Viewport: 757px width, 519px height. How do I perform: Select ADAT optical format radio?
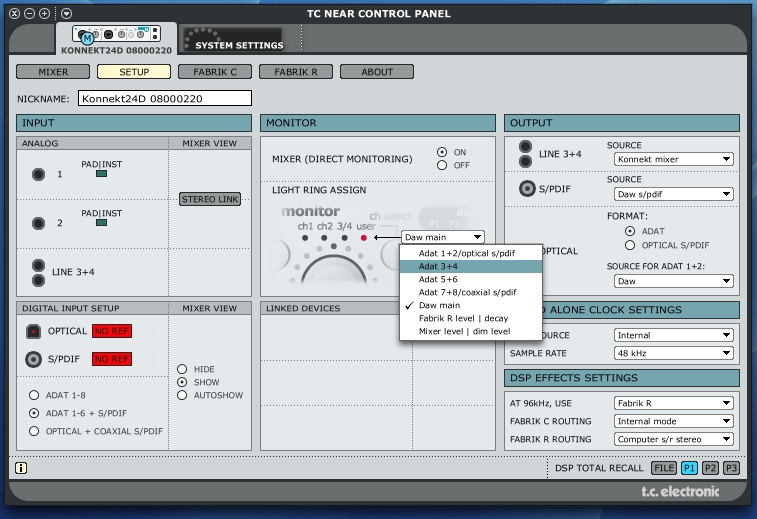click(630, 231)
